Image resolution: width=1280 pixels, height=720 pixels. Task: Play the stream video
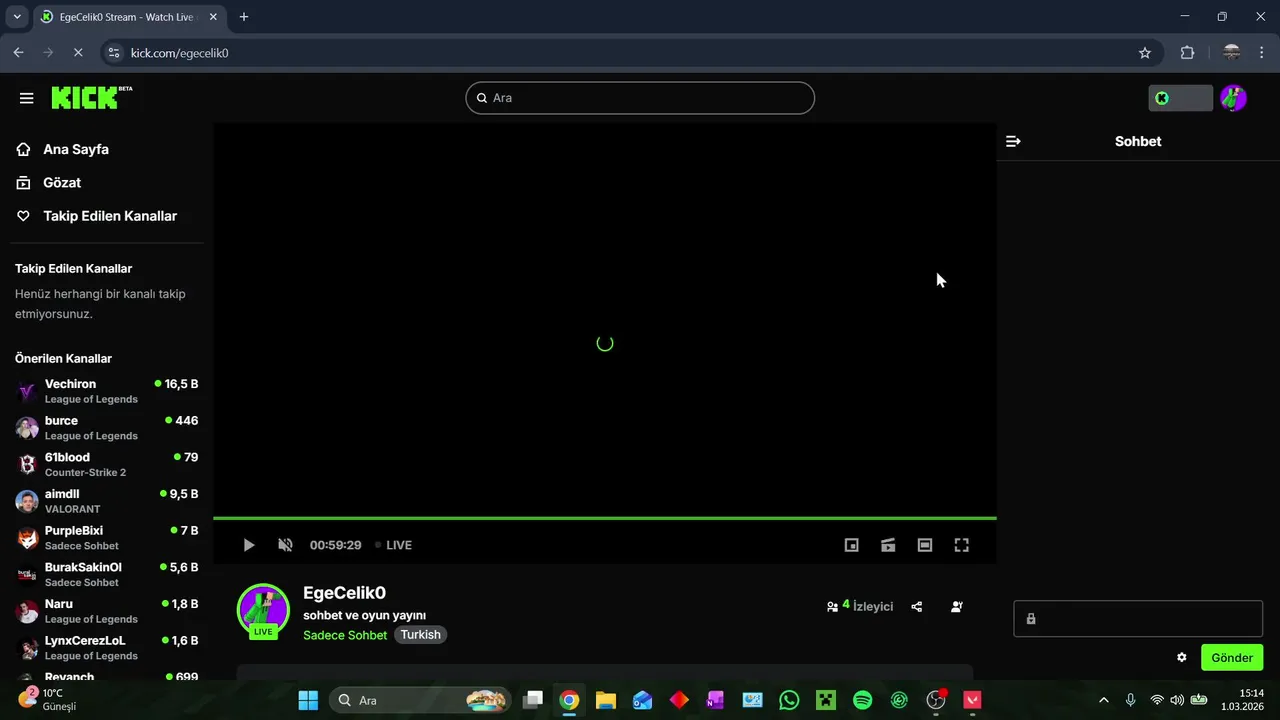249,545
